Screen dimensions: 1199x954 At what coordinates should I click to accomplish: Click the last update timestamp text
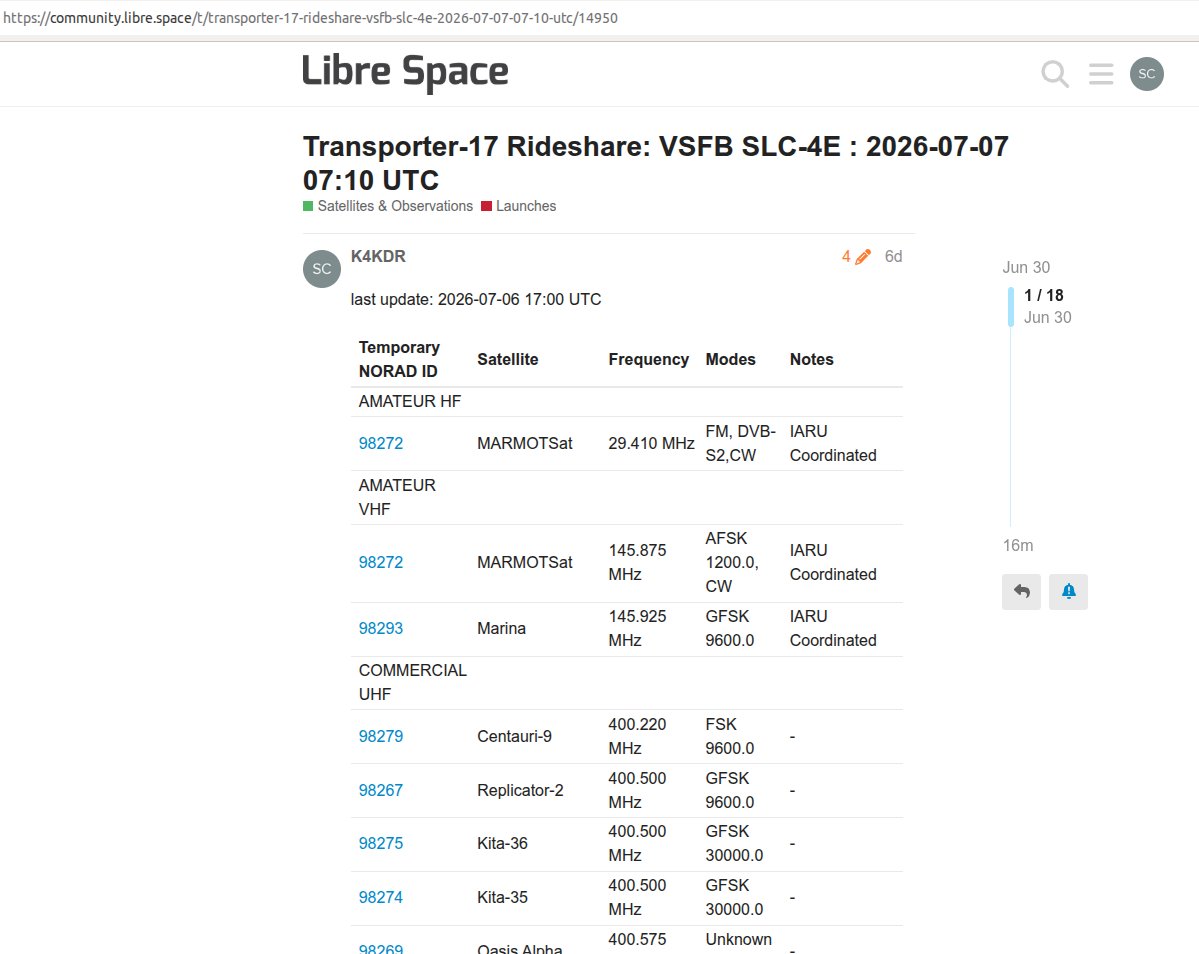point(476,300)
